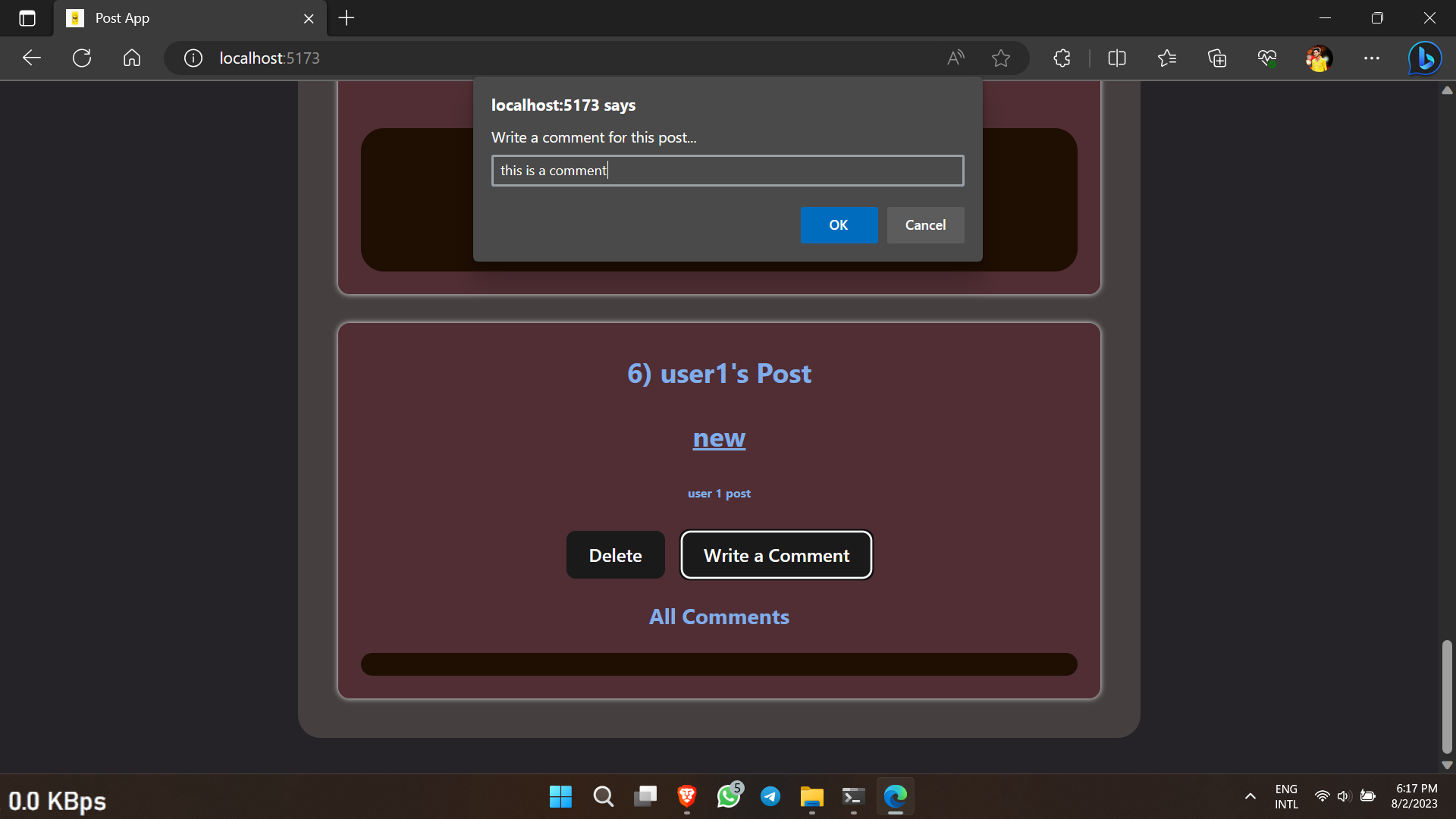Open Bing chat sidebar icon
The image size is (1456, 819).
1425,58
